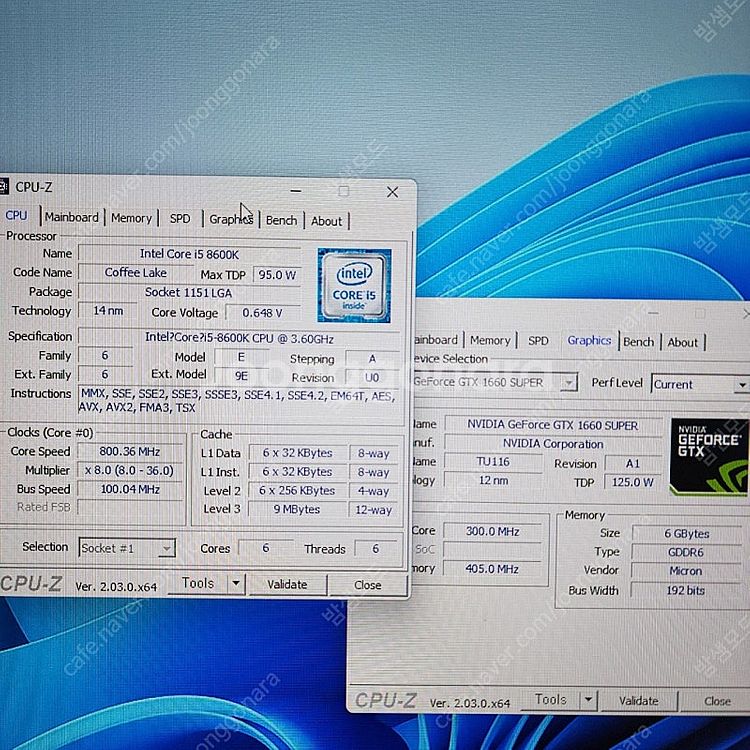
Task: Click the Level 3 12-way value
Action: click(x=374, y=510)
